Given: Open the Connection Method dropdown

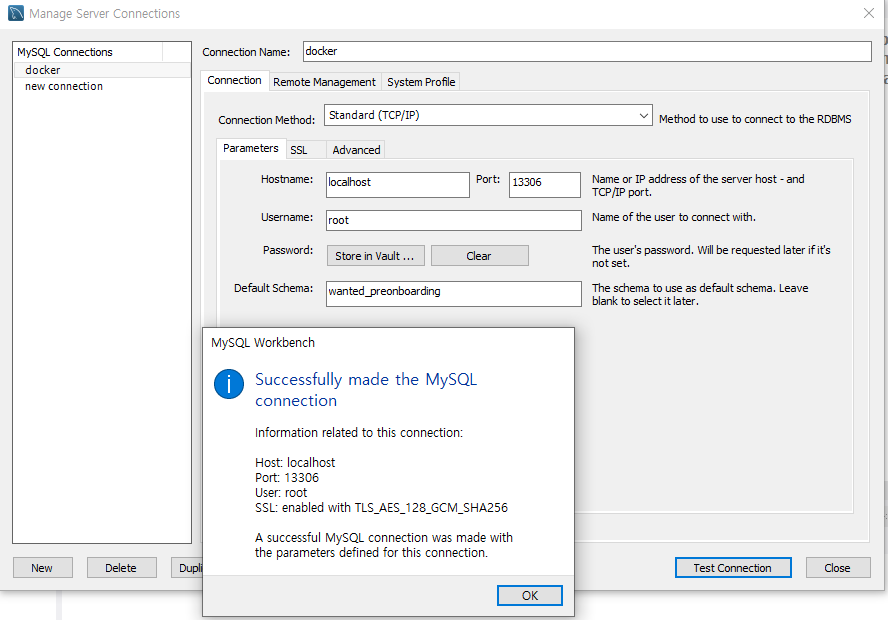Looking at the screenshot, I should [x=488, y=116].
